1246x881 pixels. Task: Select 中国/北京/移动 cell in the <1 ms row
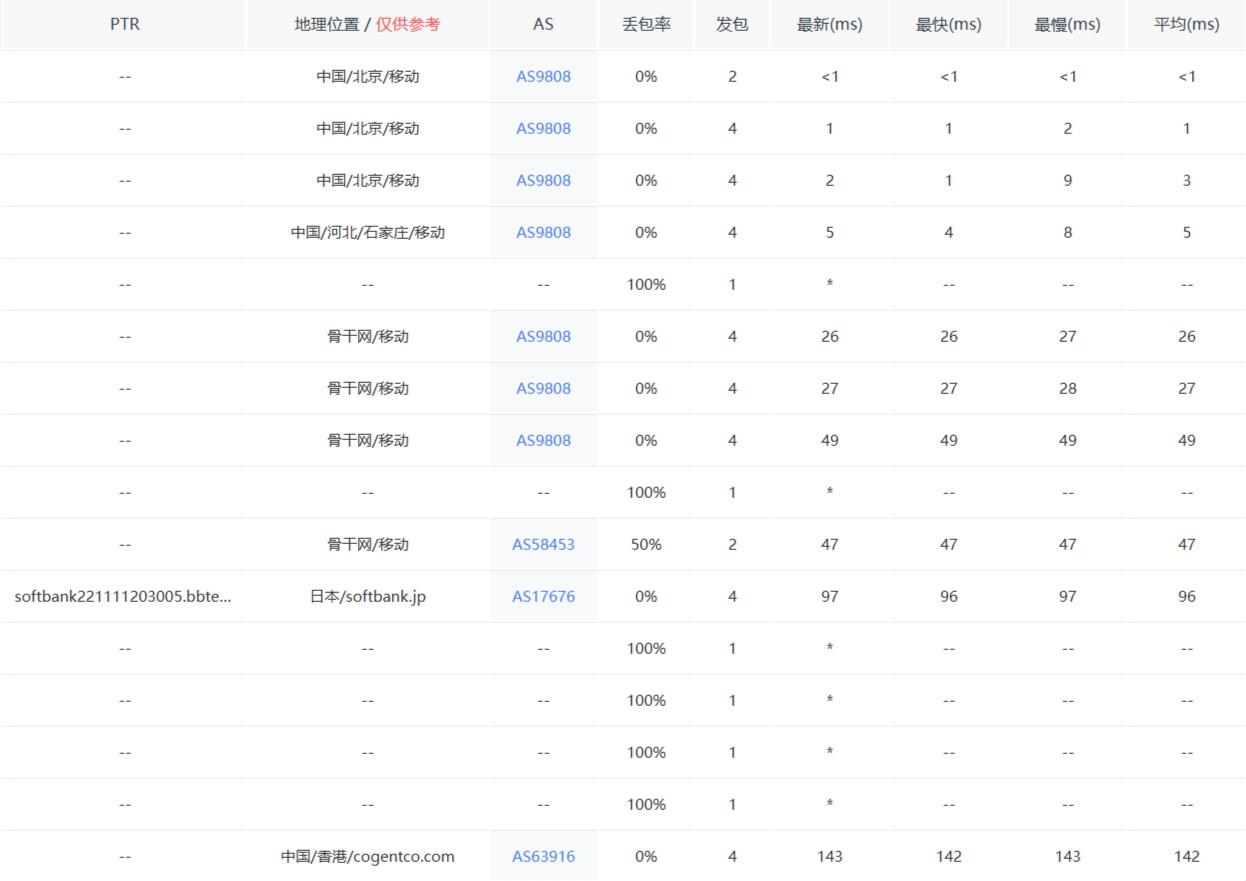(x=367, y=76)
